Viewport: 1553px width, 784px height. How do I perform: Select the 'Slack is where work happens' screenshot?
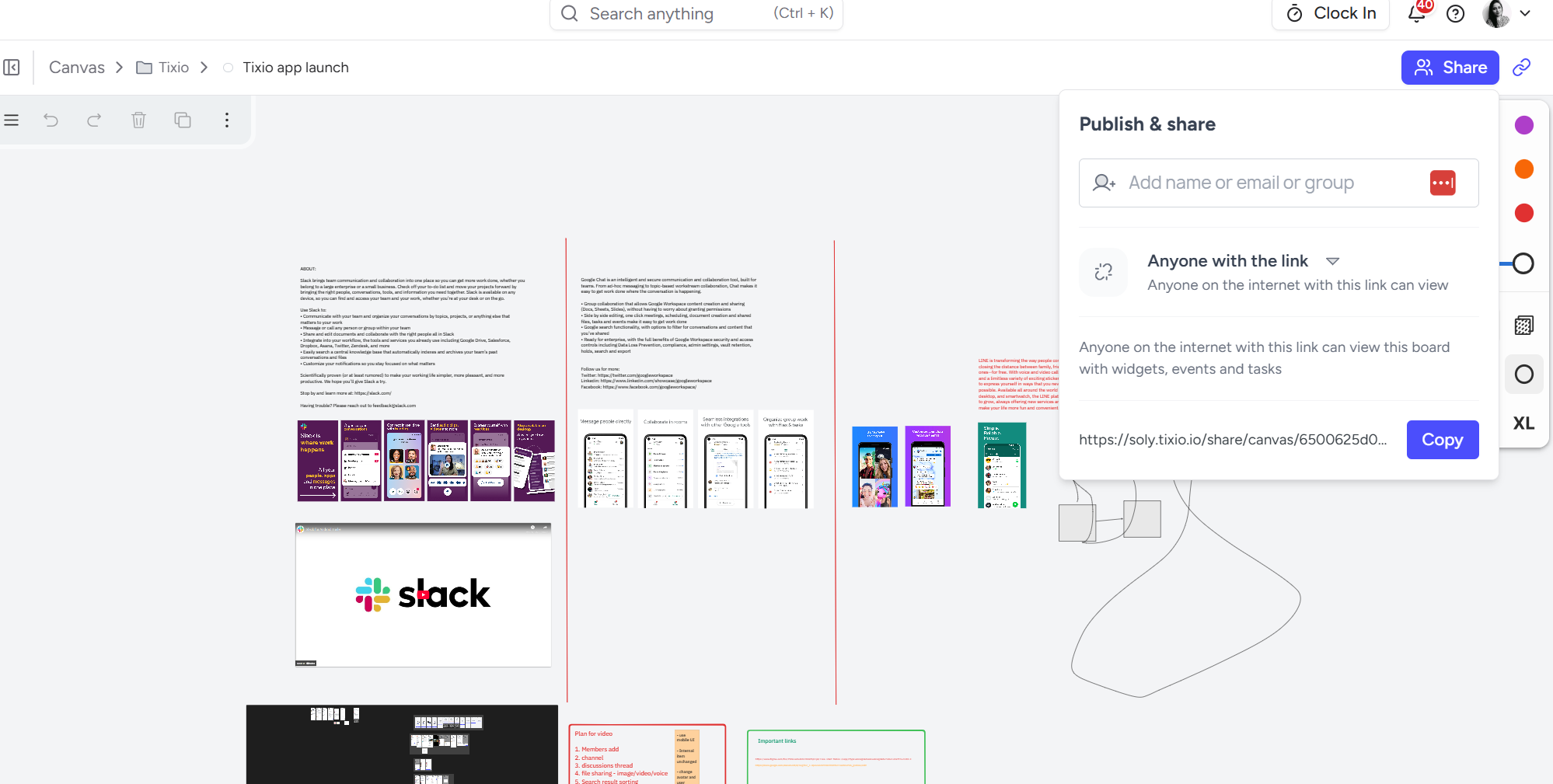pos(318,461)
